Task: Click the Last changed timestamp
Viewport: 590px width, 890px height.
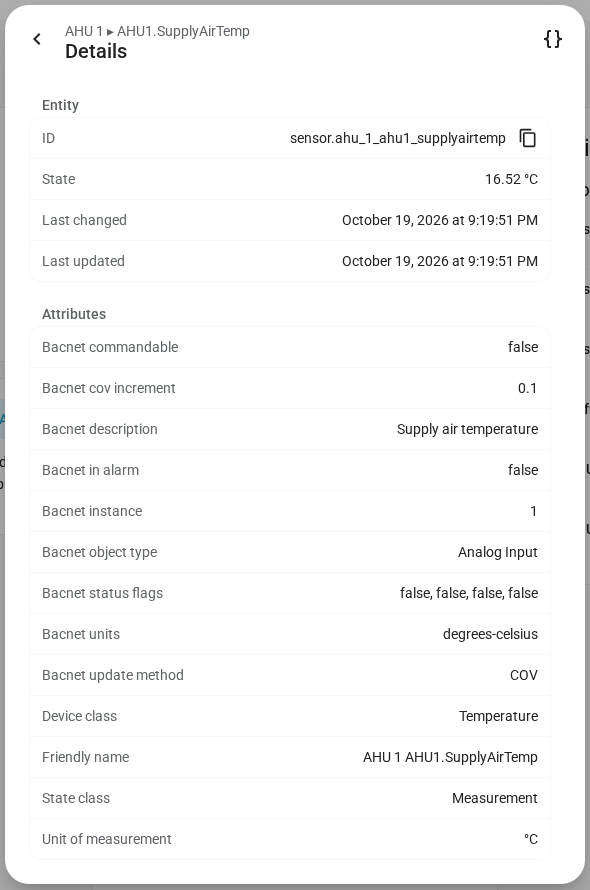Action: (440, 220)
